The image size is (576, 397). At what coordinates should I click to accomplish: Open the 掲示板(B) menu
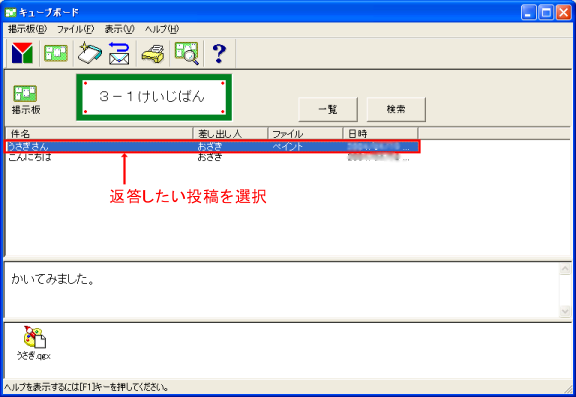point(28,29)
